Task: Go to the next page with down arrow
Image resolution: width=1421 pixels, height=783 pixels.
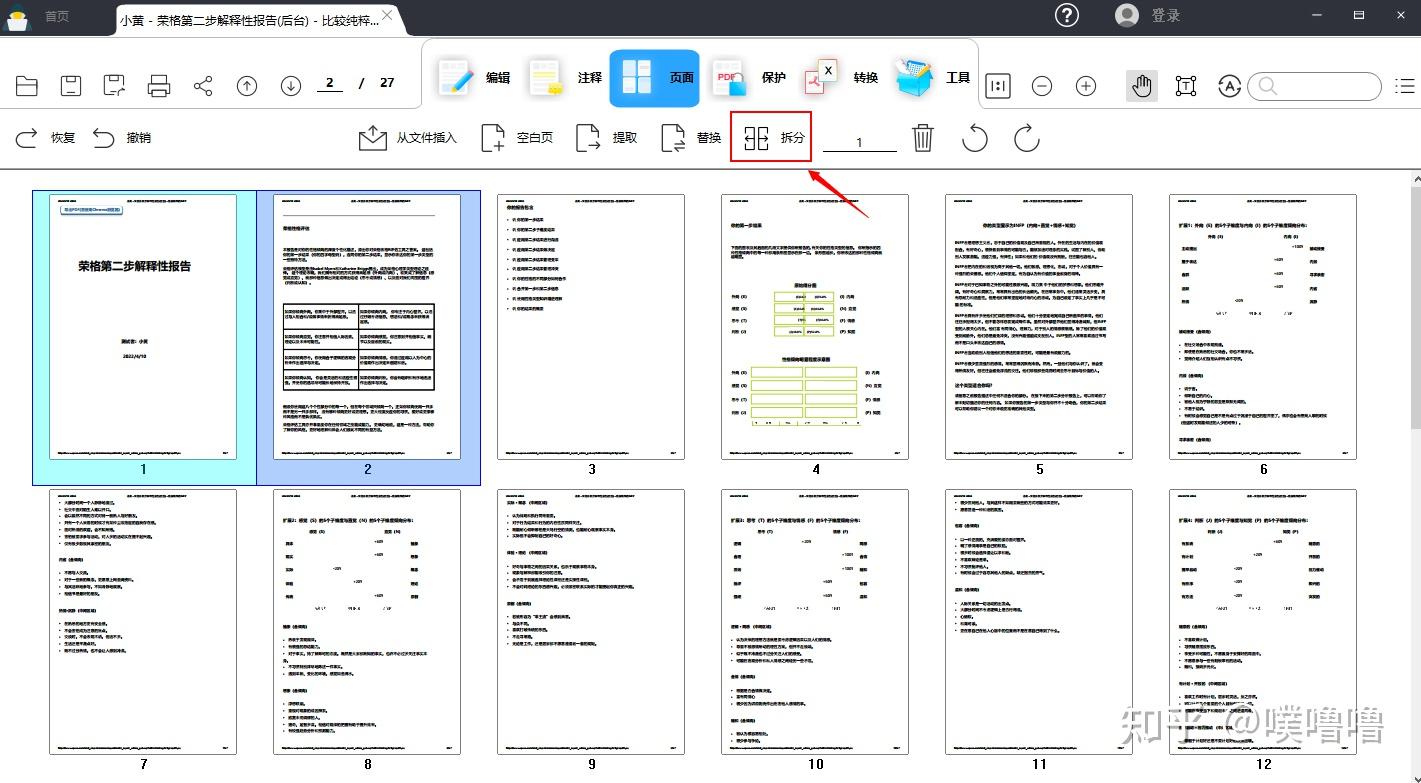Action: (x=291, y=86)
